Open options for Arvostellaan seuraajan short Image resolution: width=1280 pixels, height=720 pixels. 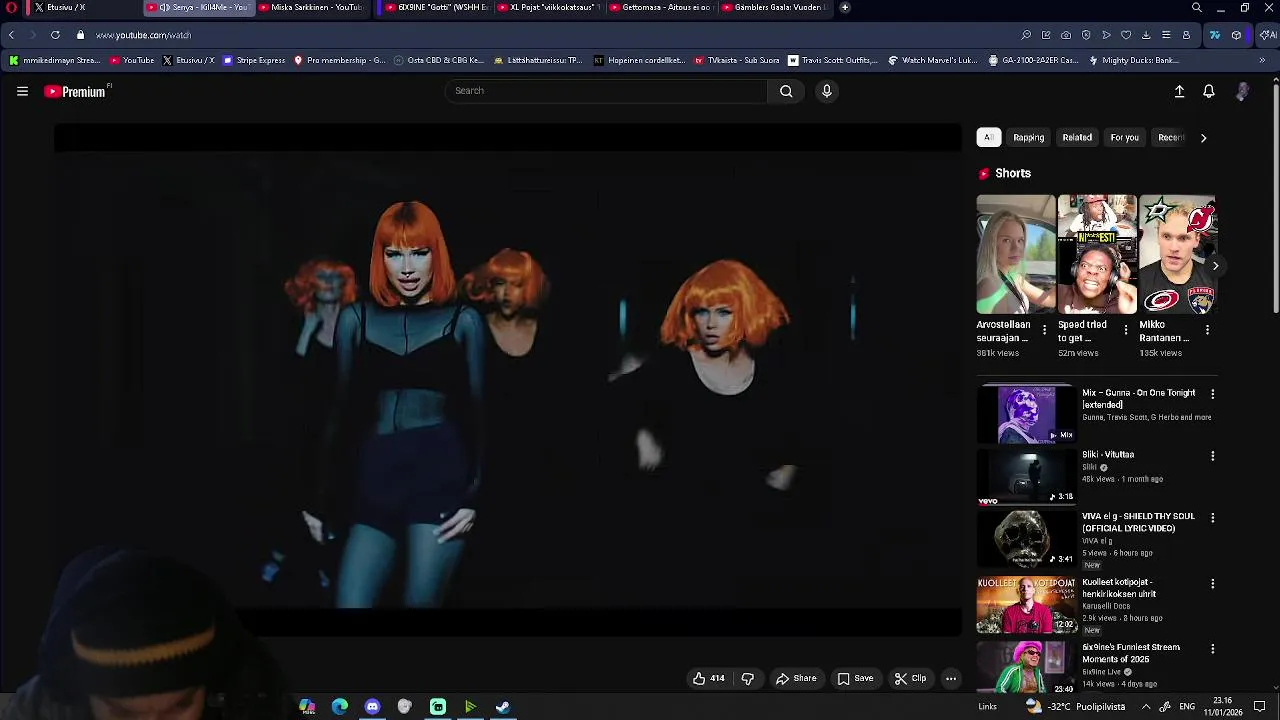[x=1045, y=329]
